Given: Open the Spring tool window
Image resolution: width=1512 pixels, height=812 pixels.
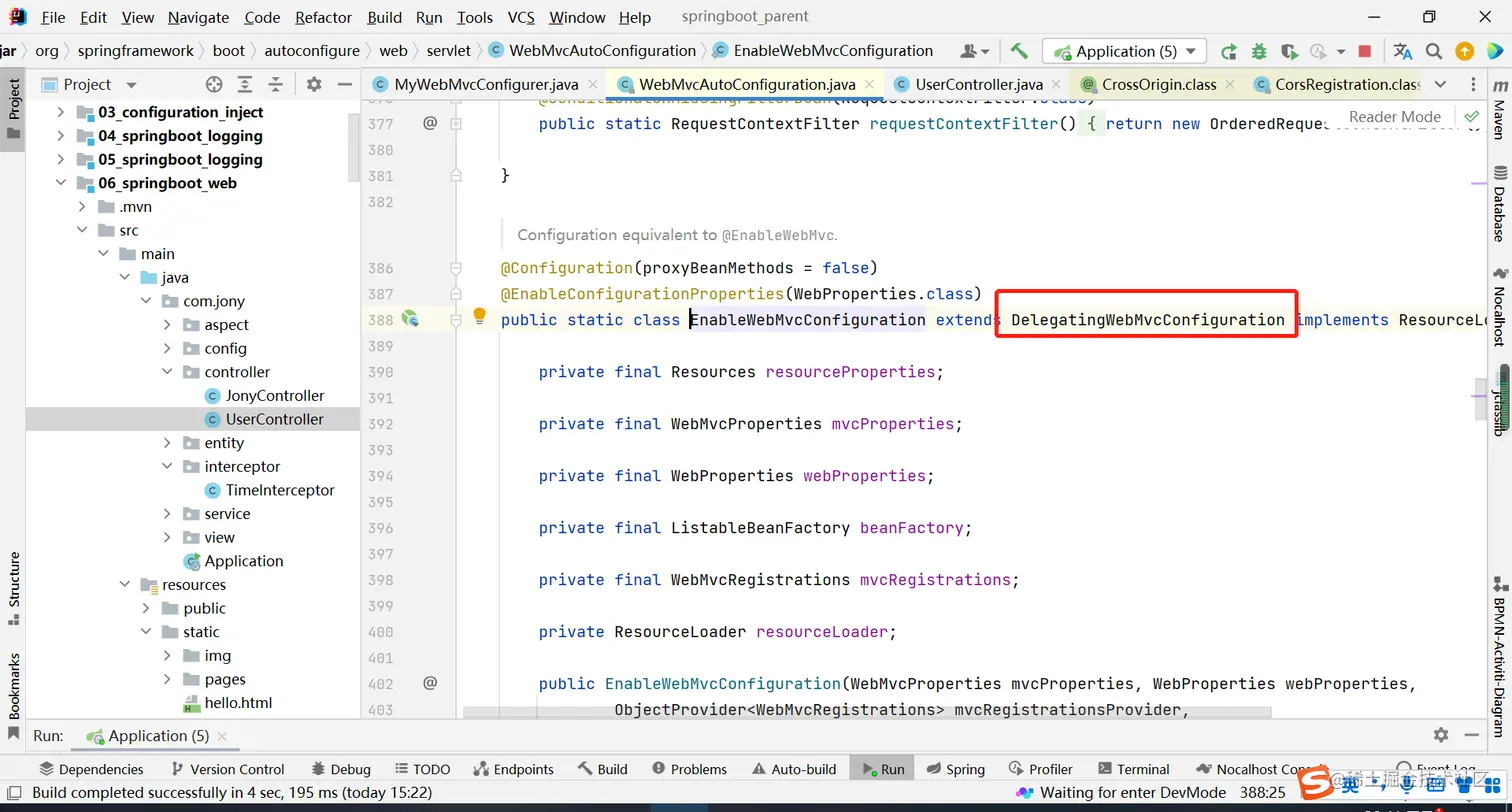Looking at the screenshot, I should [954, 769].
